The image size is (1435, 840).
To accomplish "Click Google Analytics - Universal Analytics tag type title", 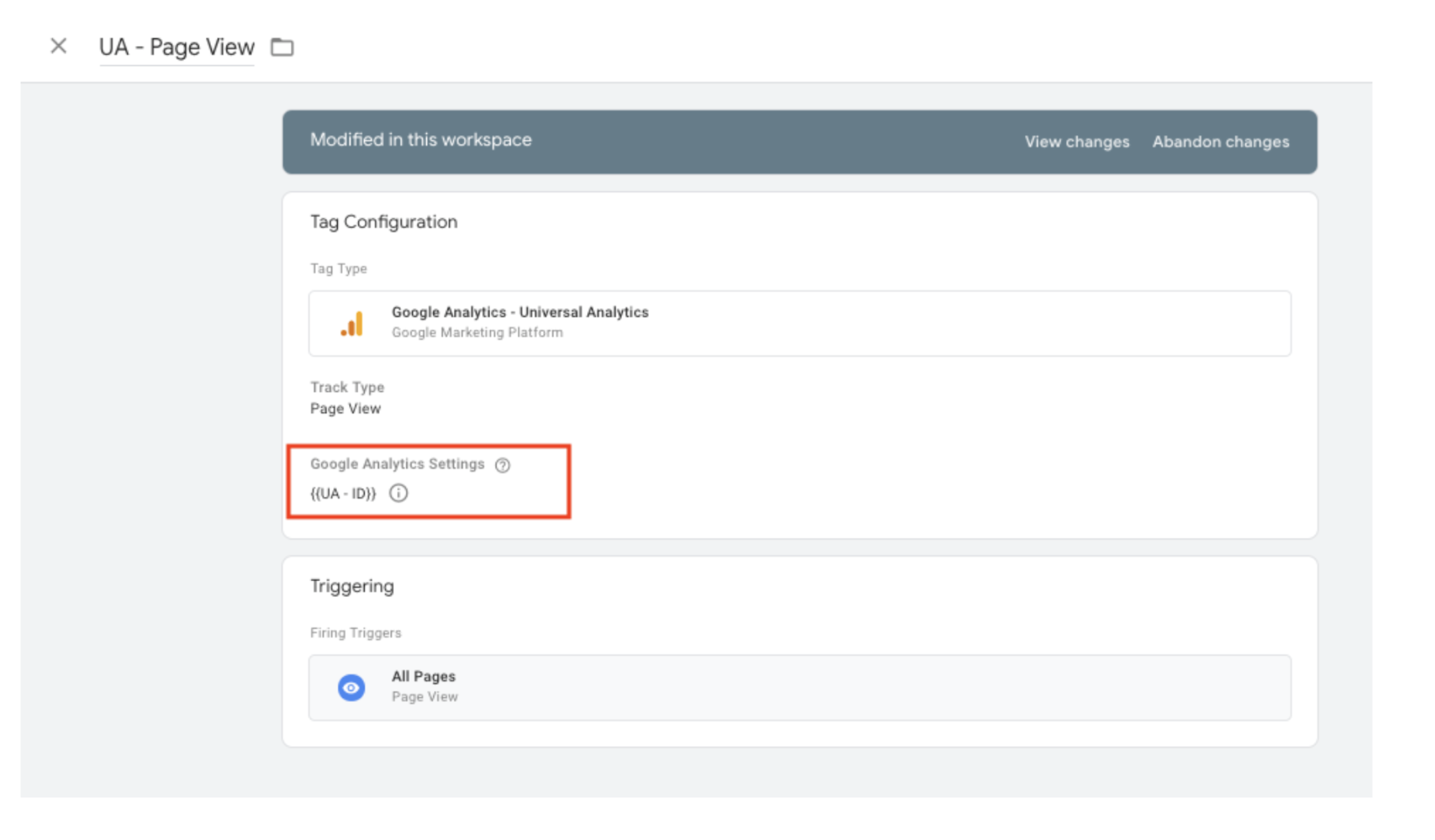I will (520, 312).
